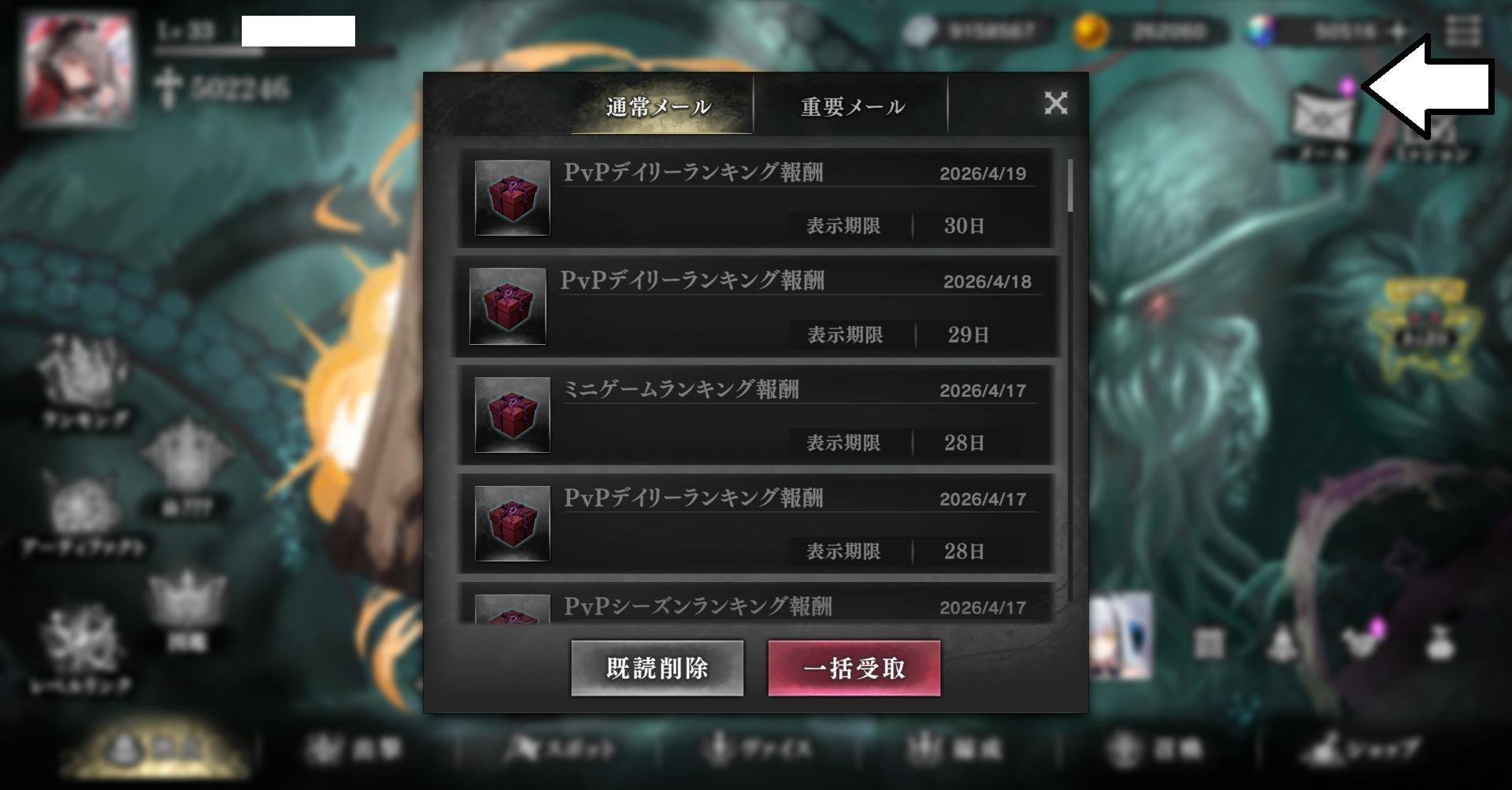Select the 通常メール tab
The width and height of the screenshot is (1512, 790).
point(658,106)
